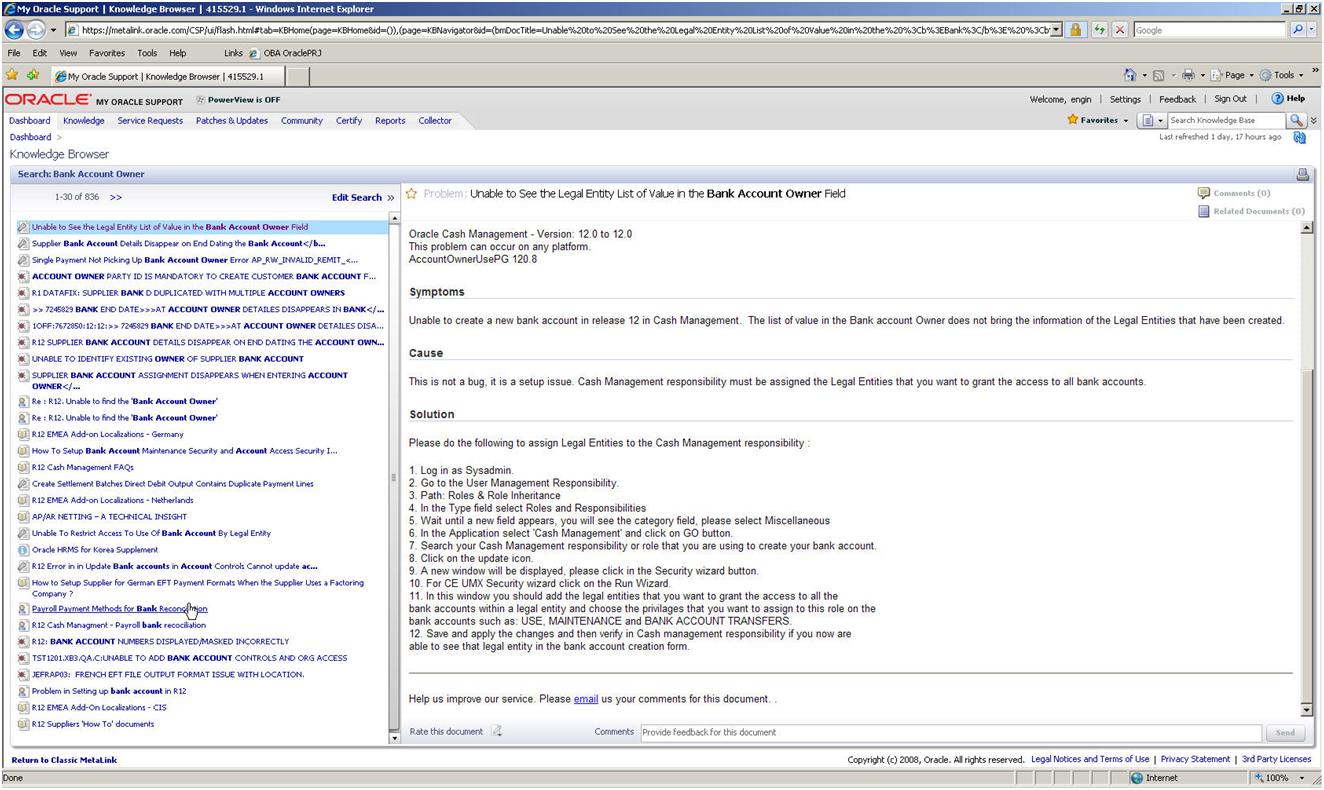This screenshot has height=790, width=1324.
Task: Open Return to Classic MetaLink link
Action: [64, 760]
